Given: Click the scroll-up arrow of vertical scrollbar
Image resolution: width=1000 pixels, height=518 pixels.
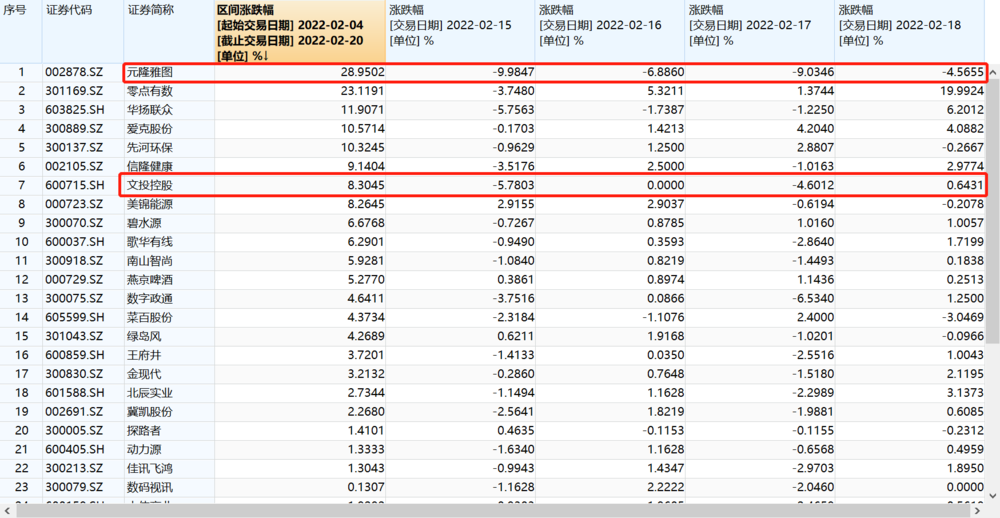Looking at the screenshot, I should coord(993,72).
